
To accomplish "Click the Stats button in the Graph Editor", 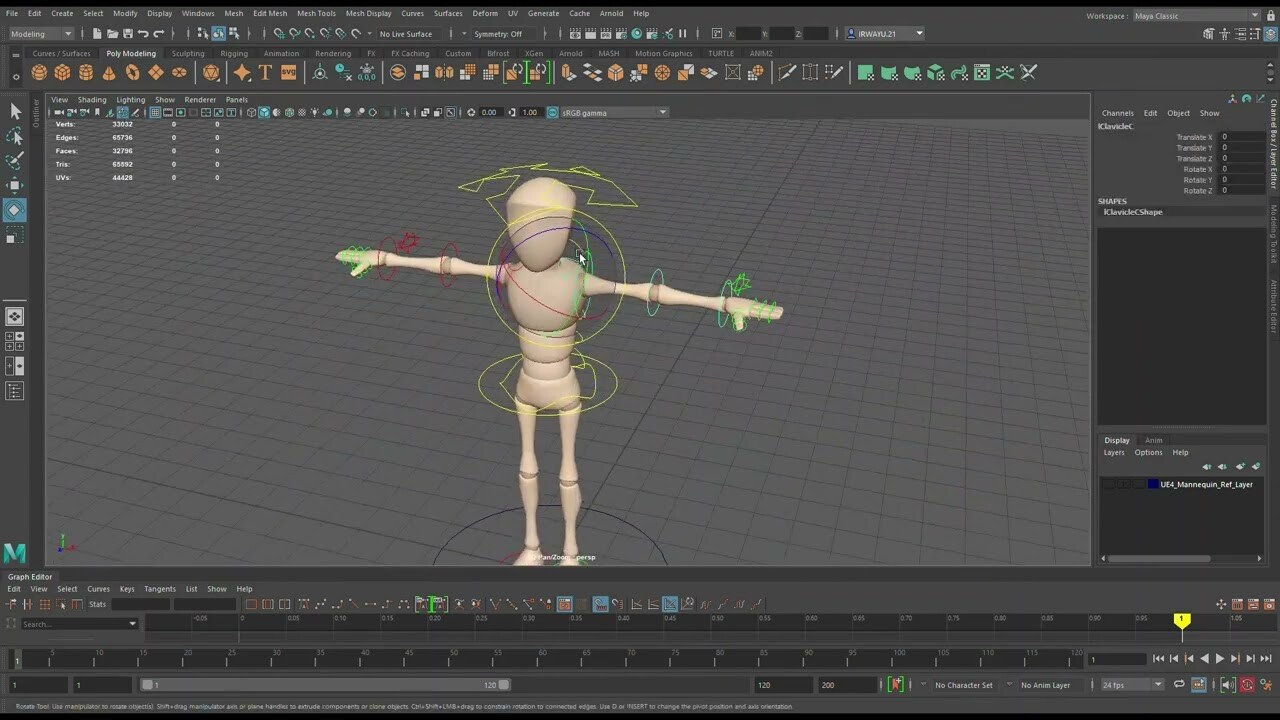I will point(96,604).
